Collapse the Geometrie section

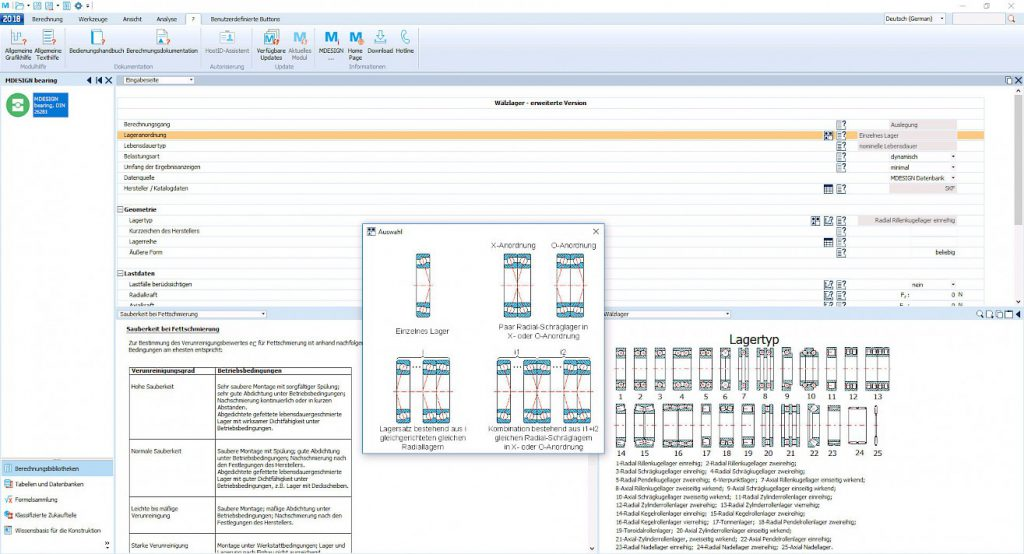120,209
